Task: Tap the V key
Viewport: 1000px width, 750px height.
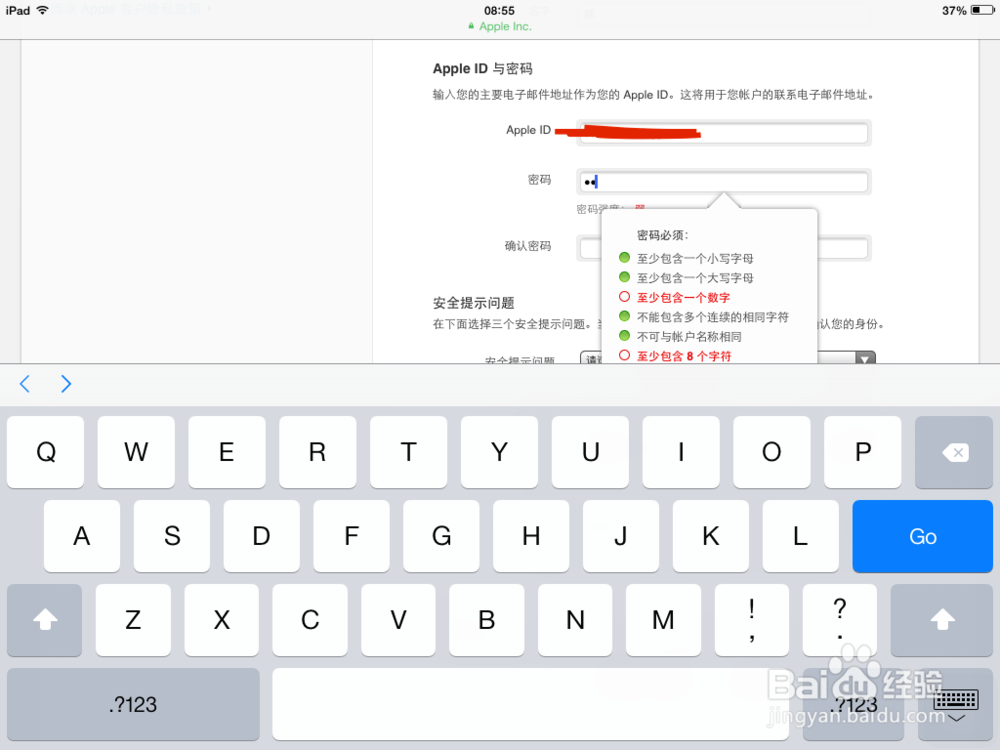Action: pyautogui.click(x=398, y=619)
